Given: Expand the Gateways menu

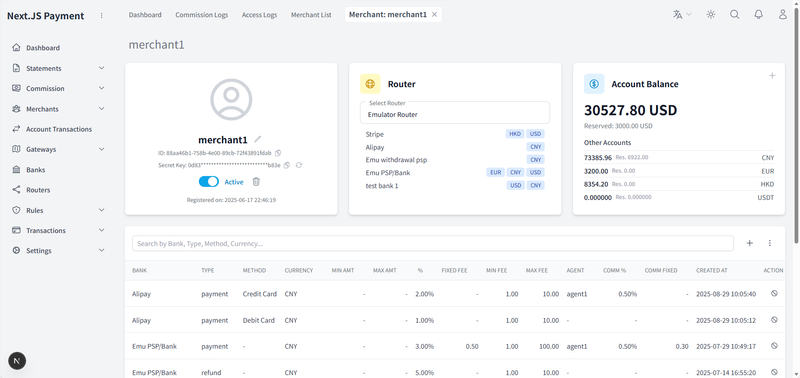Looking at the screenshot, I should [x=58, y=149].
